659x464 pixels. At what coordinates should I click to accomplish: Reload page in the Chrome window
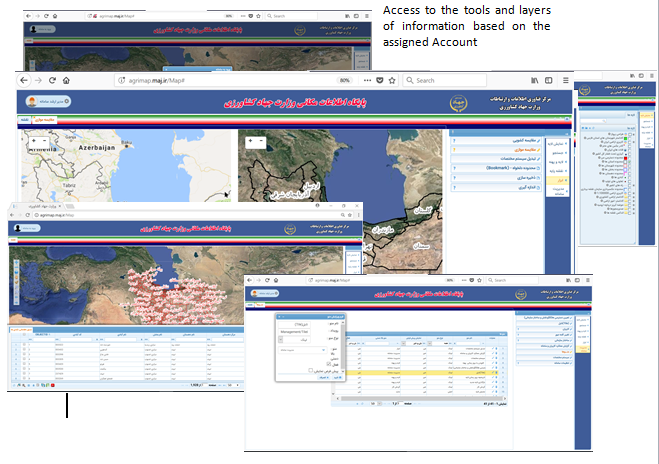[x=27, y=215]
